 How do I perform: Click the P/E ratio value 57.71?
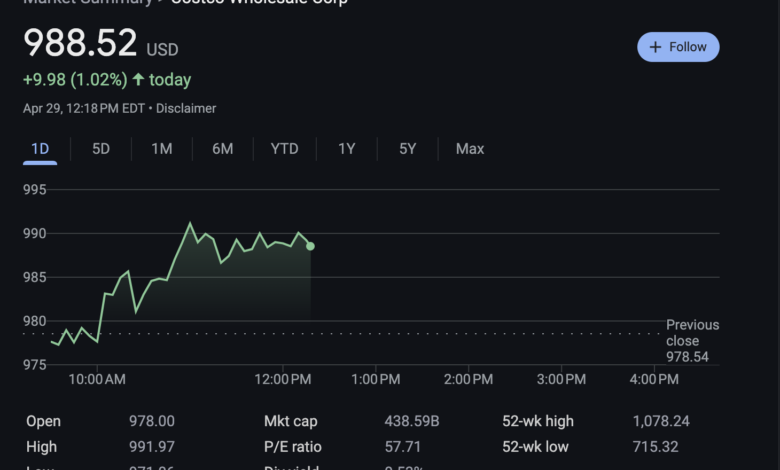coord(403,447)
